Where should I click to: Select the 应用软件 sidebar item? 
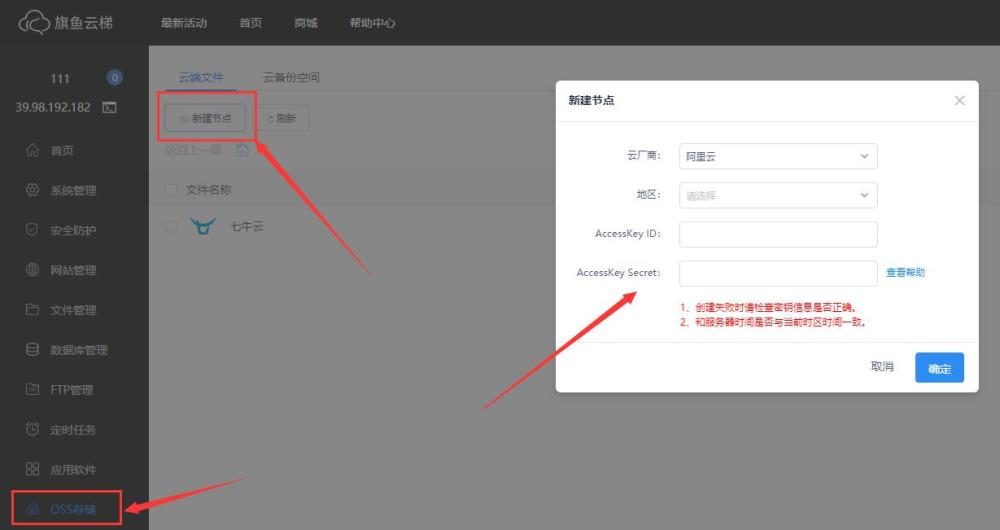pos(74,469)
